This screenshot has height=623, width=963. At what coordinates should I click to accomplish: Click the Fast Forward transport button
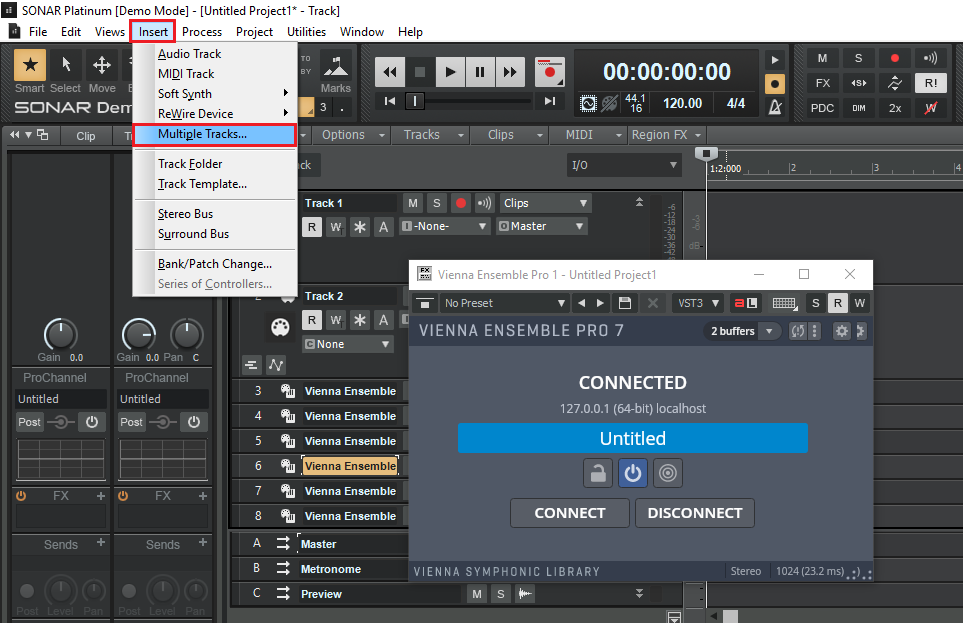pos(510,72)
